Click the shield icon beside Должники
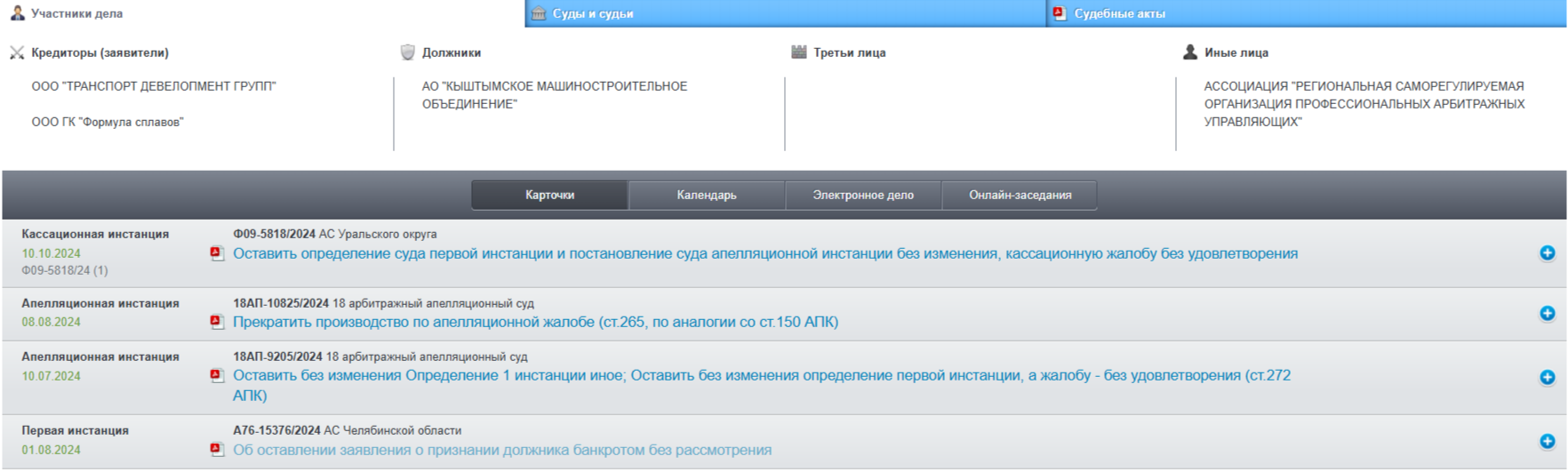The height and width of the screenshot is (472, 1568). (408, 52)
